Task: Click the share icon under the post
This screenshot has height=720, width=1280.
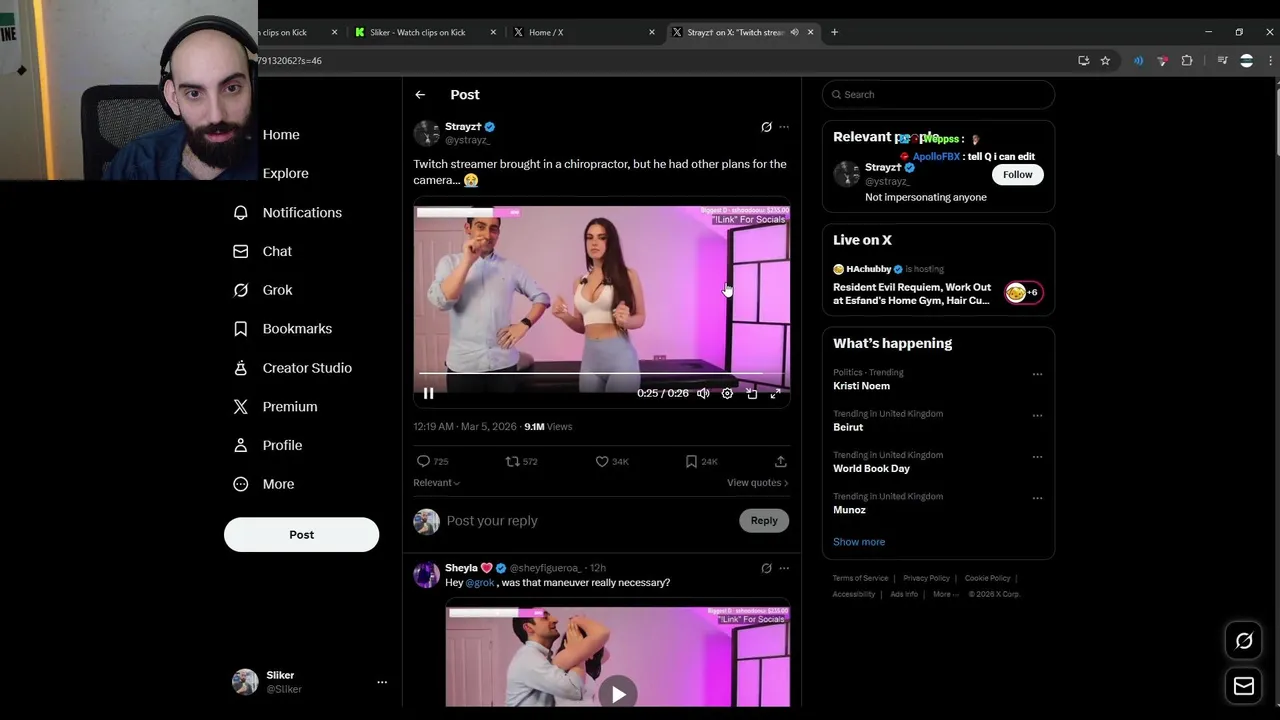Action: point(780,462)
